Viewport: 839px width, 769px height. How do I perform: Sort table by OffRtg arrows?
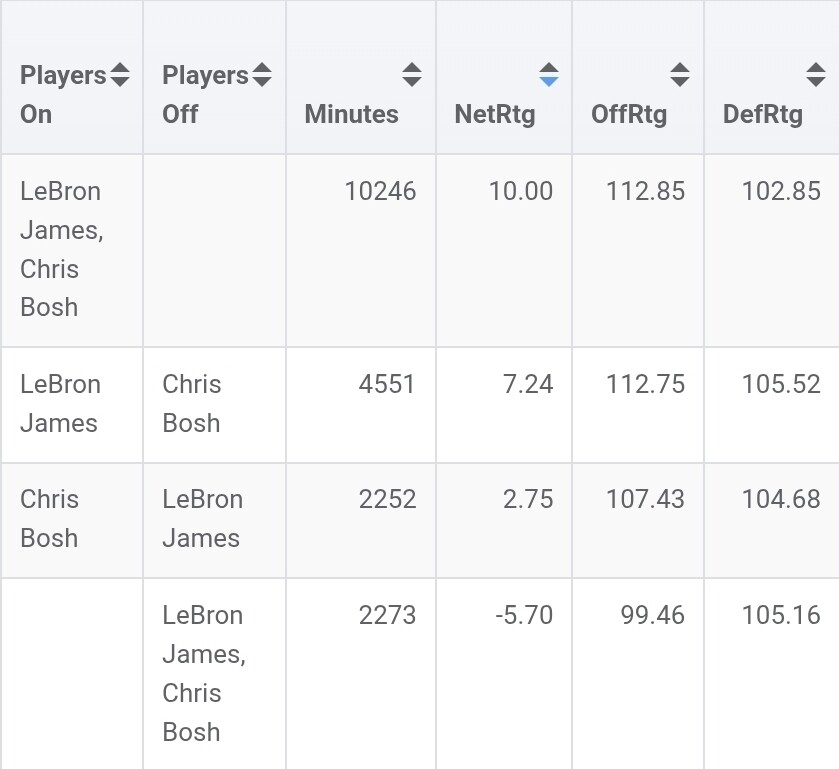tap(680, 74)
